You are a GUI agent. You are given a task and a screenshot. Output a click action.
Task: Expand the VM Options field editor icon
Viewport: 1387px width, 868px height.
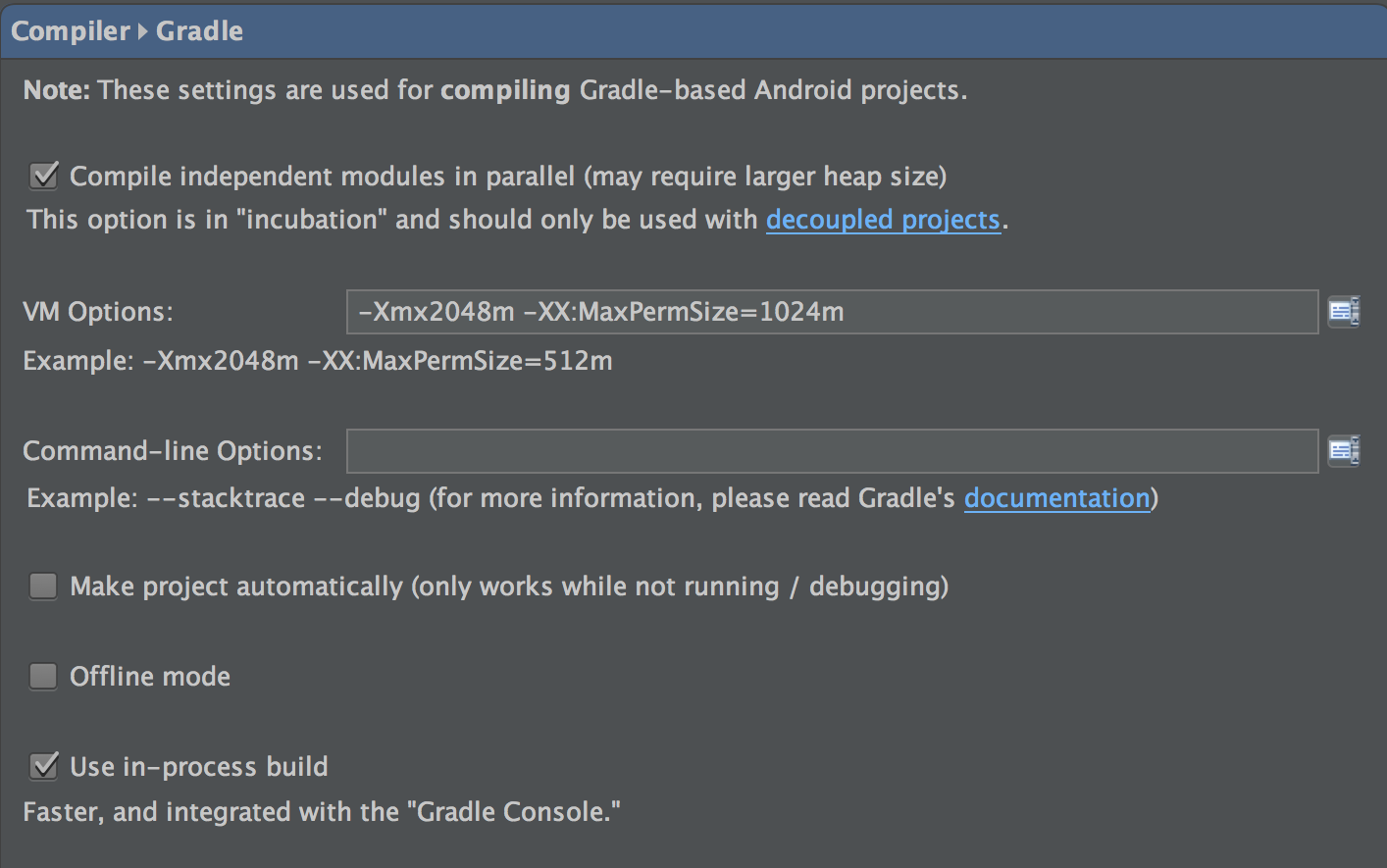[x=1343, y=312]
